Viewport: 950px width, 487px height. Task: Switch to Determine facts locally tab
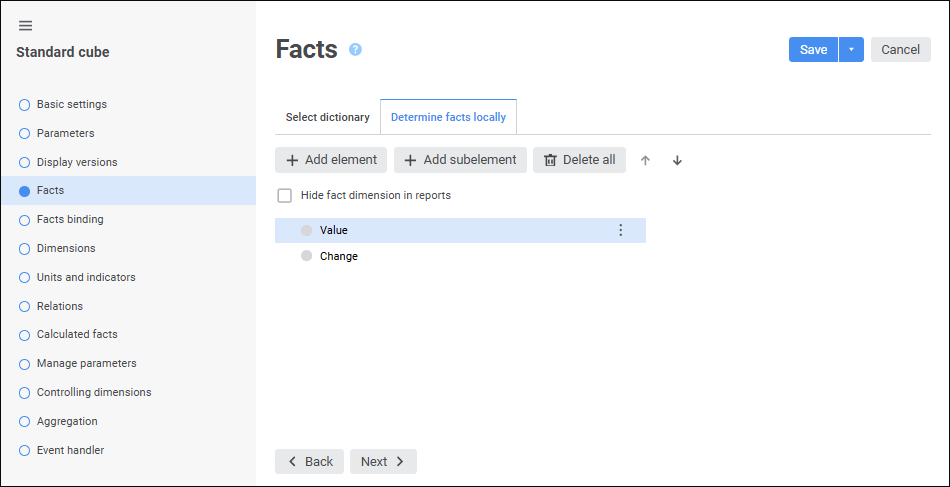click(448, 117)
